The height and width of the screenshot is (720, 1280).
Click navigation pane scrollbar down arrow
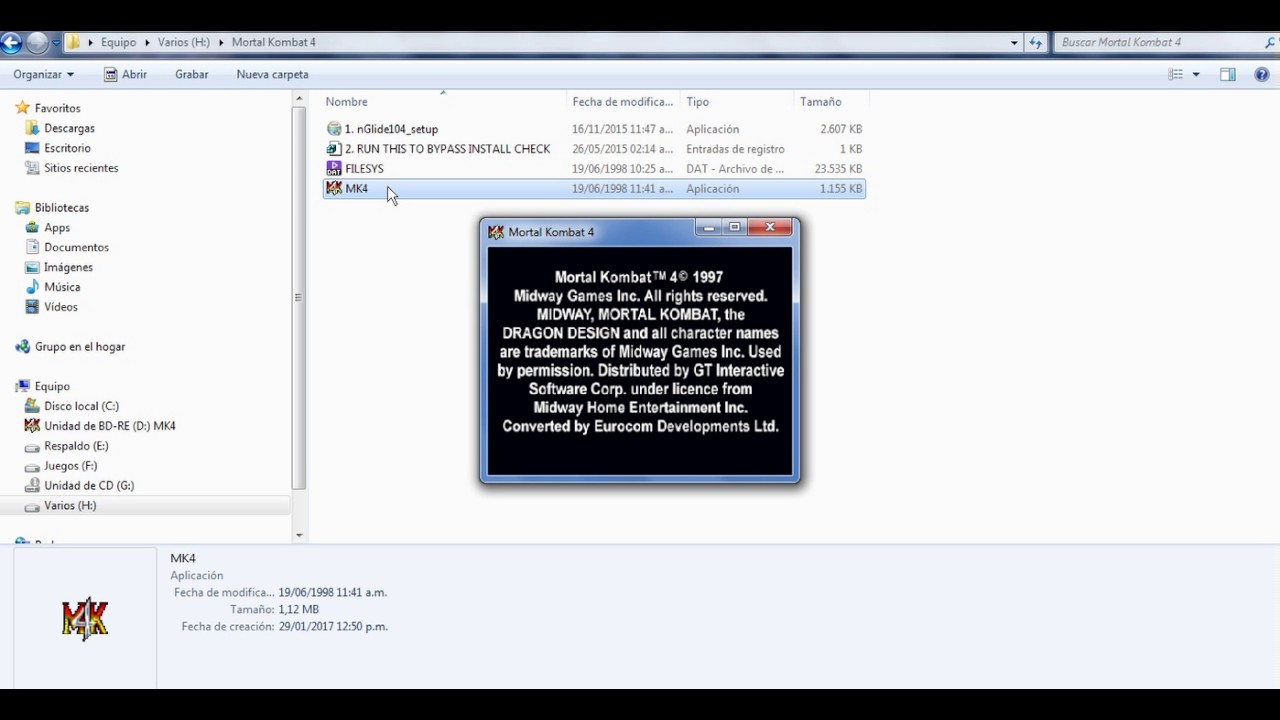(298, 535)
